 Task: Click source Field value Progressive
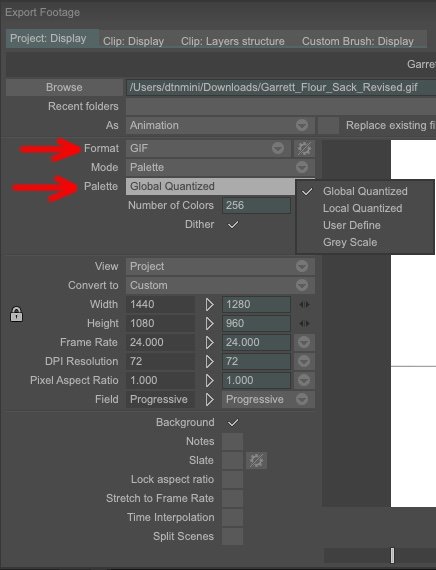point(160,399)
